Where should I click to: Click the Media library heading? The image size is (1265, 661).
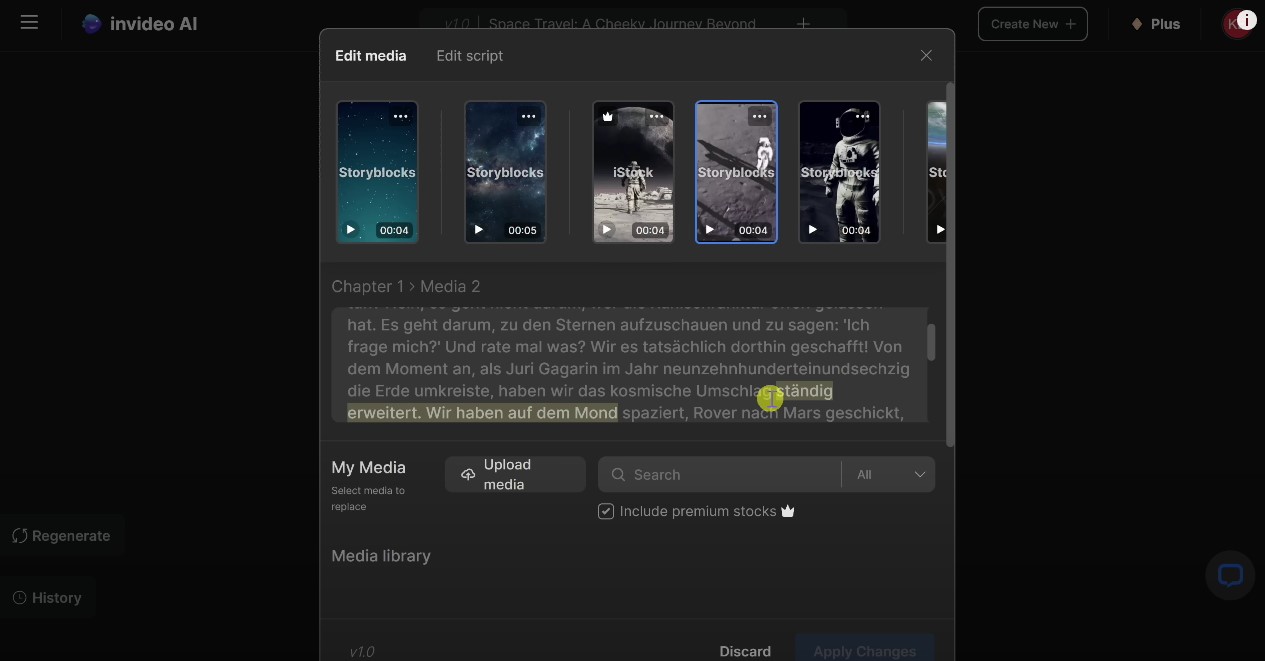(x=381, y=556)
